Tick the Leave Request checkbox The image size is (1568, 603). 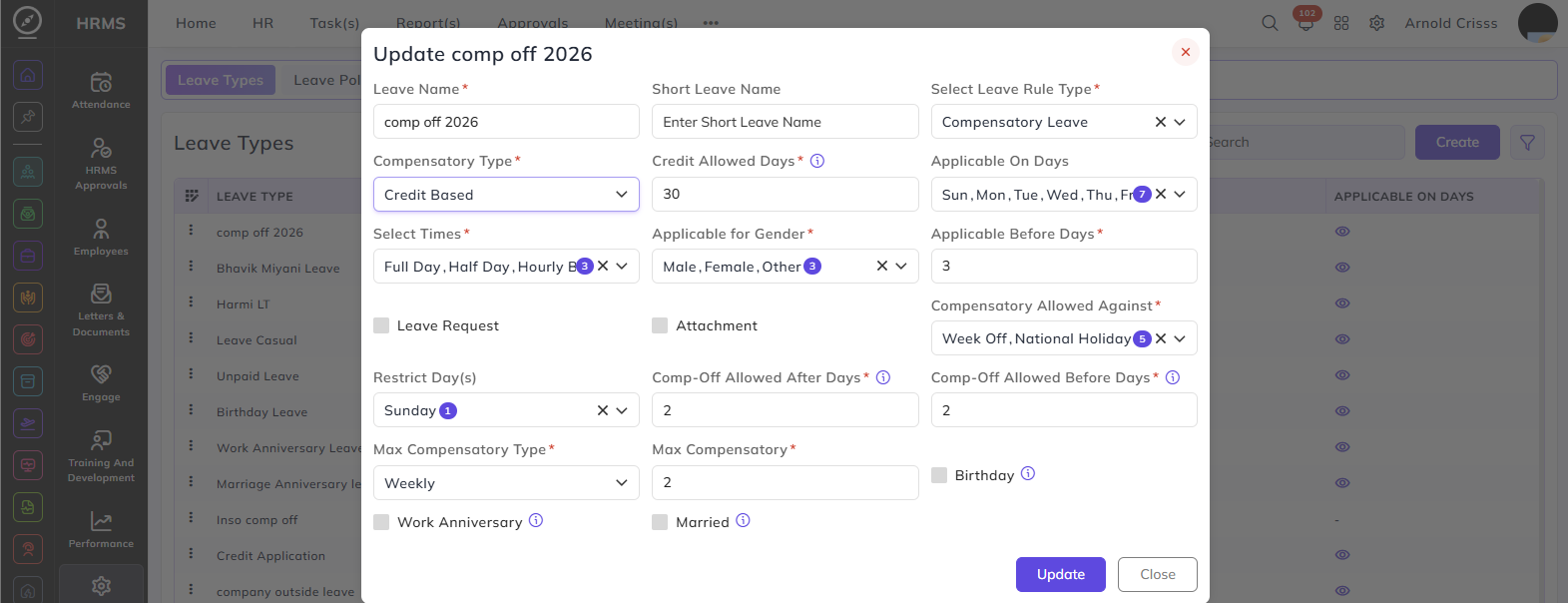pos(381,325)
